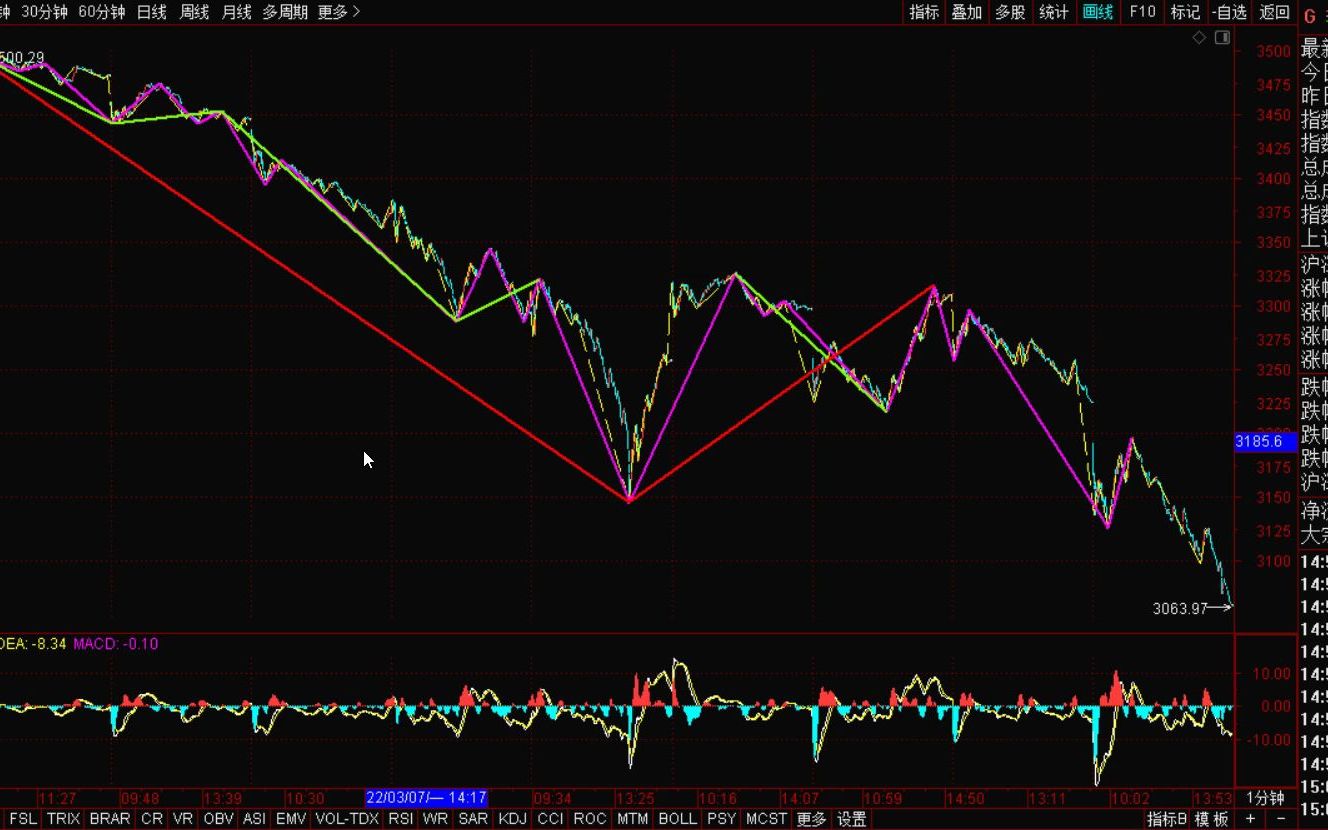Select the KDJ indicator
The width and height of the screenshot is (1328, 830).
pyautogui.click(x=512, y=819)
